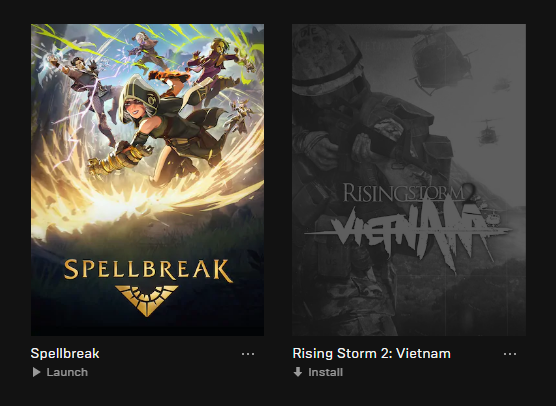Click the VIETNAM logo text on grey cover
Screen dimensions: 556x406
(x=408, y=230)
